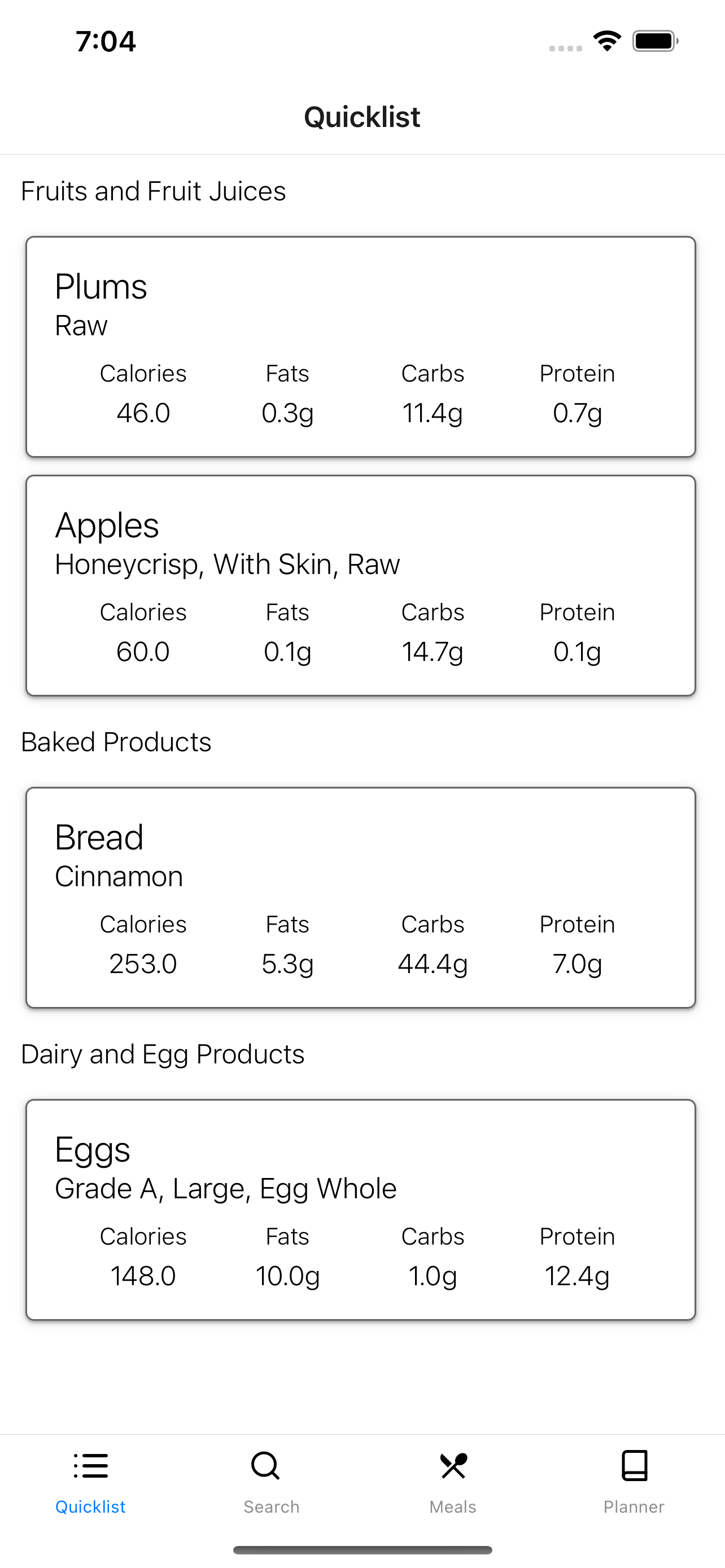Open the Apples Honeycrisp food card
The image size is (725, 1568).
(361, 585)
